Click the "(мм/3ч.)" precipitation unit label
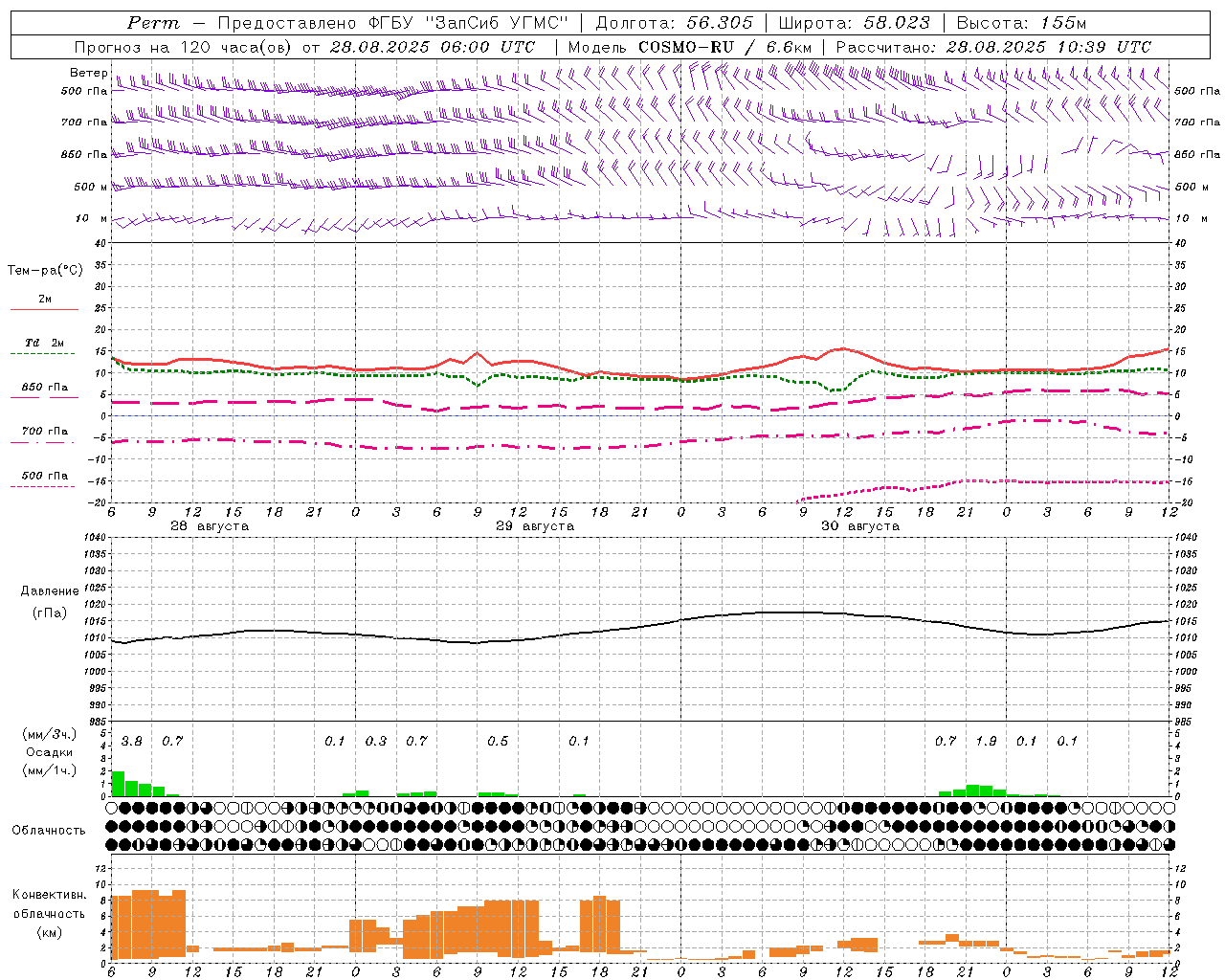This screenshot has height=980, width=1225. point(50,735)
